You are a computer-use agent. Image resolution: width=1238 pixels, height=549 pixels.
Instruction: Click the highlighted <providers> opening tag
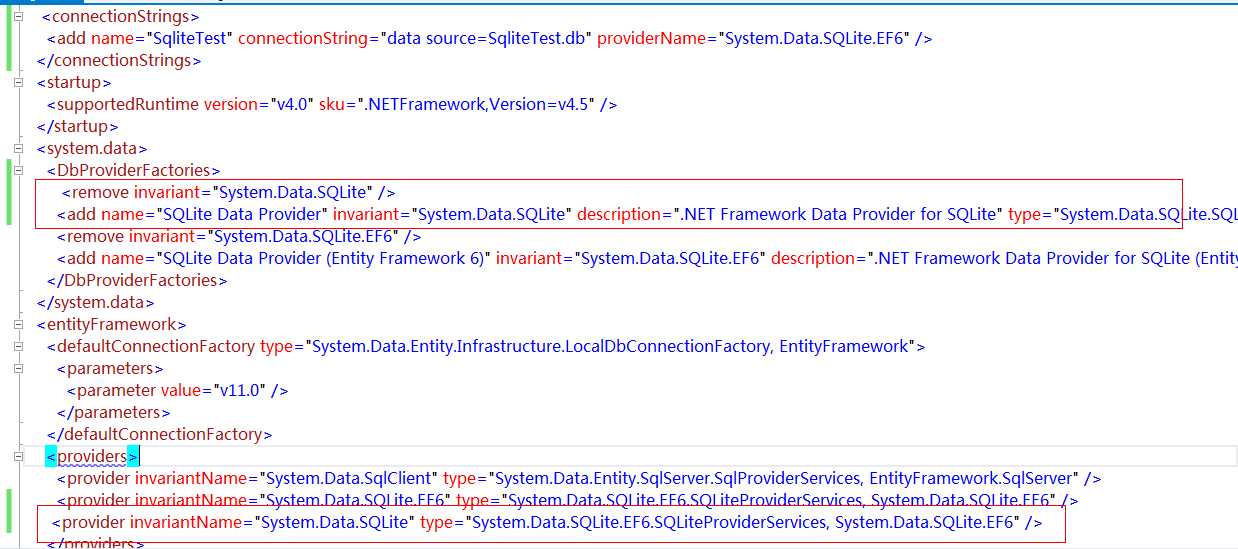coord(93,456)
